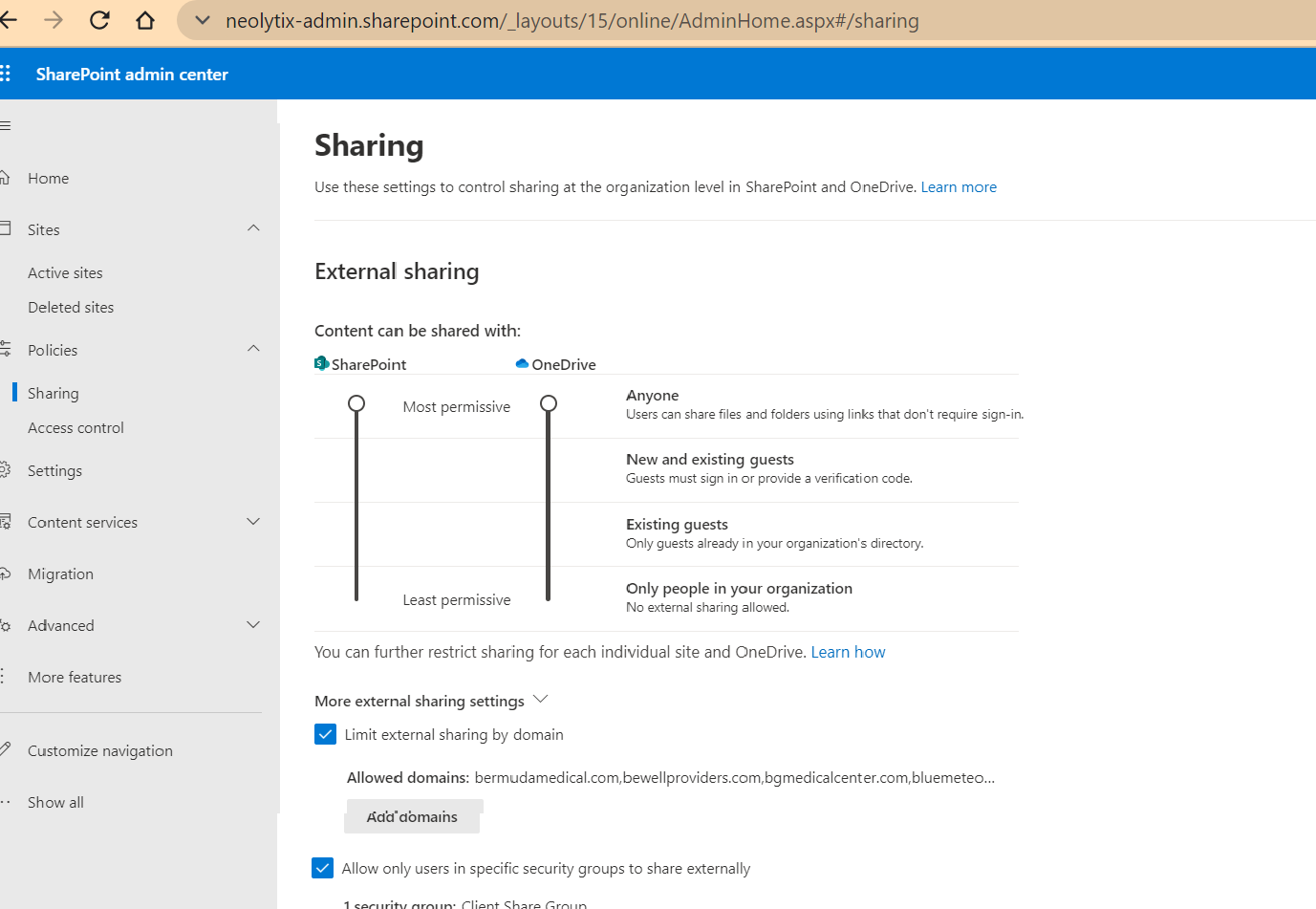Click the 'Most permissive' label

click(x=457, y=407)
